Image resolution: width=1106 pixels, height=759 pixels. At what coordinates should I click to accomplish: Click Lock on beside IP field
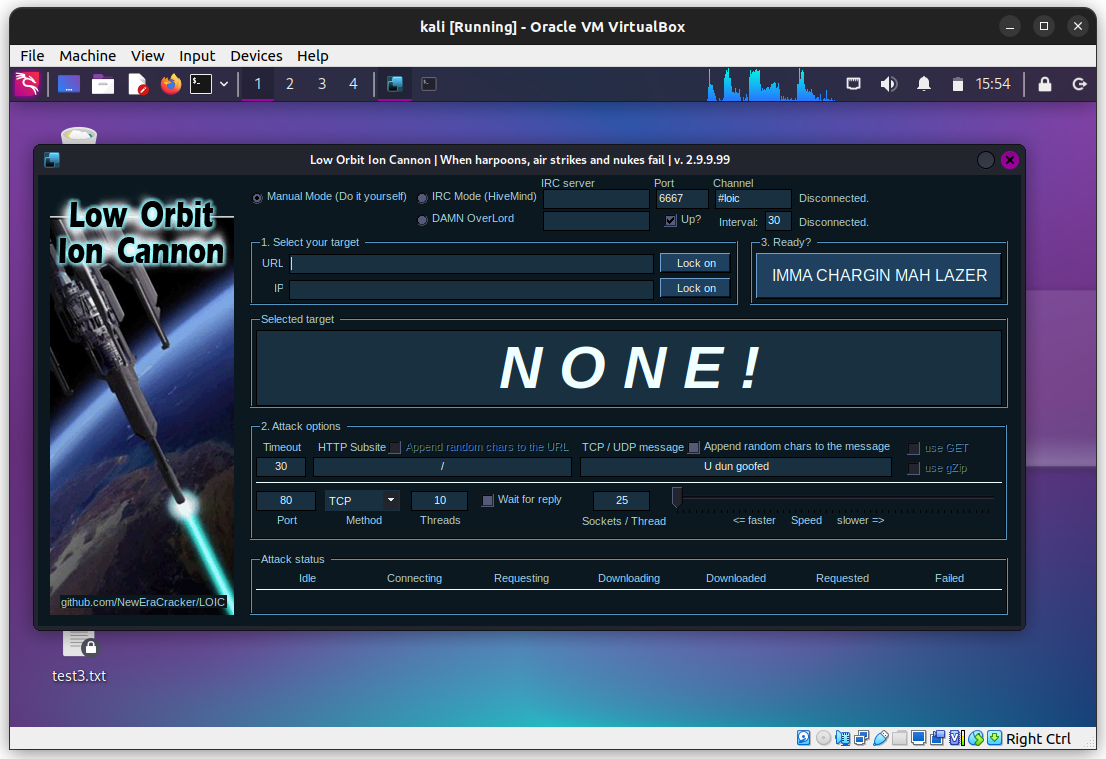click(x=695, y=288)
